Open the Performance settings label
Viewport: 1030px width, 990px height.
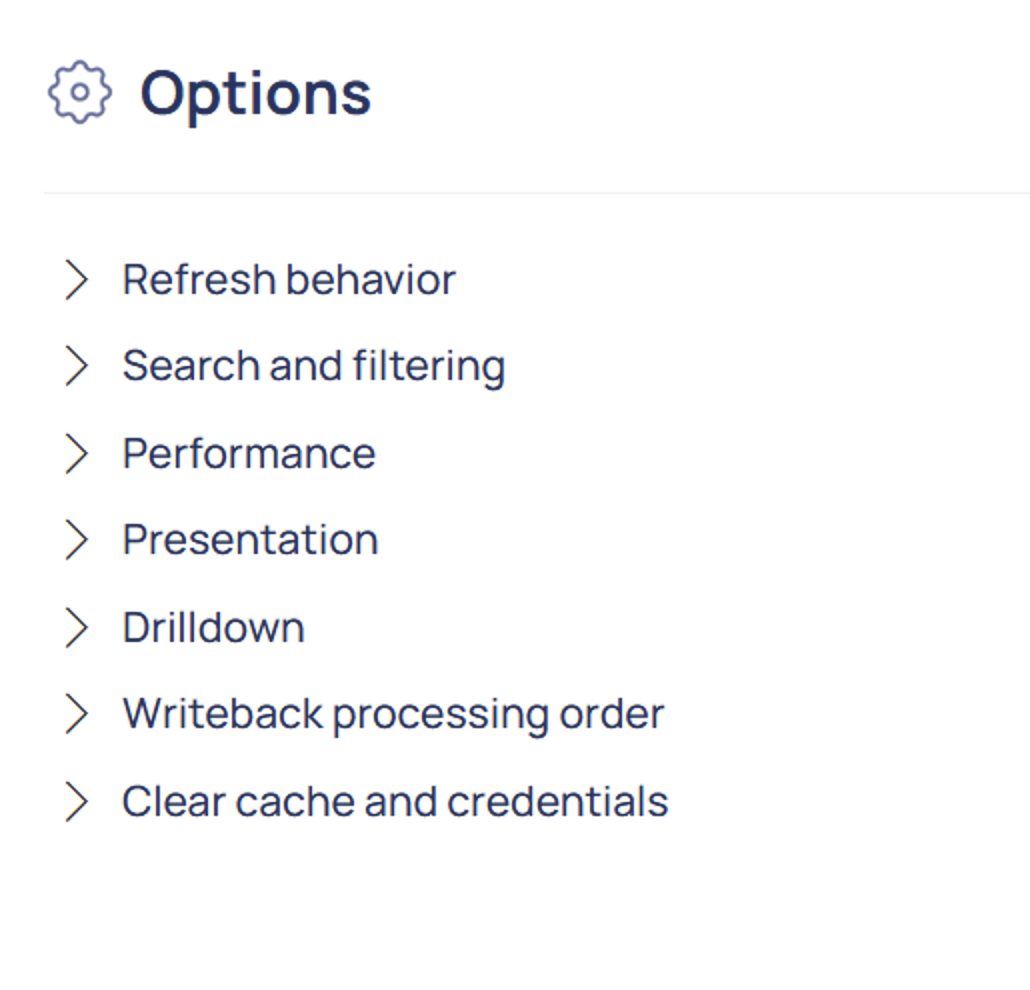click(249, 454)
